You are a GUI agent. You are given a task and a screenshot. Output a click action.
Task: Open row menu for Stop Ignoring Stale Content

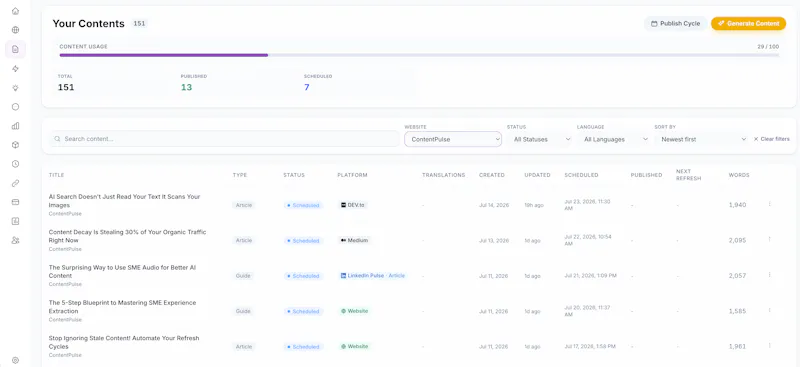click(769, 346)
